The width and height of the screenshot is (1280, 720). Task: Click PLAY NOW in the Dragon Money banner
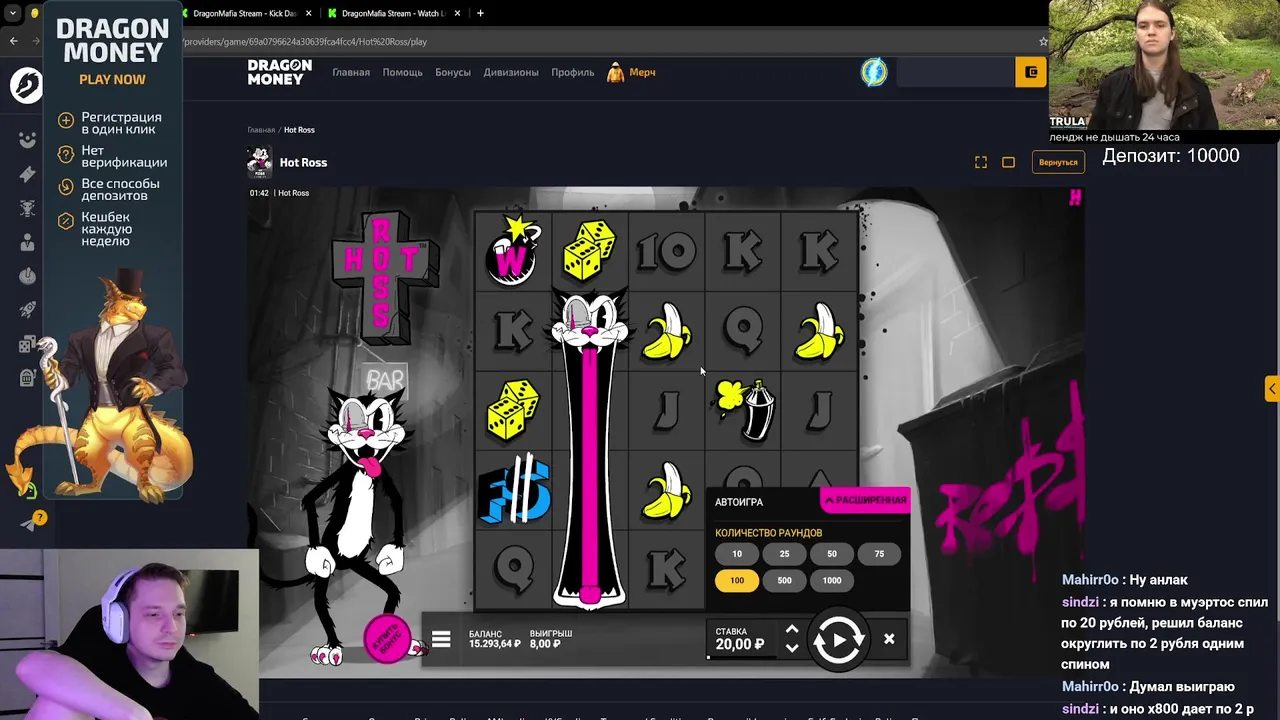click(x=112, y=79)
